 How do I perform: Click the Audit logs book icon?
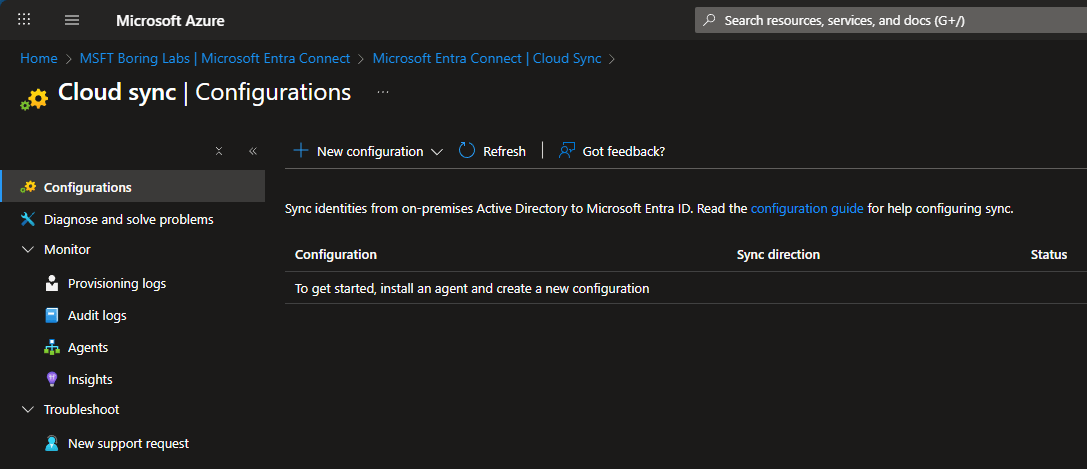(x=52, y=315)
